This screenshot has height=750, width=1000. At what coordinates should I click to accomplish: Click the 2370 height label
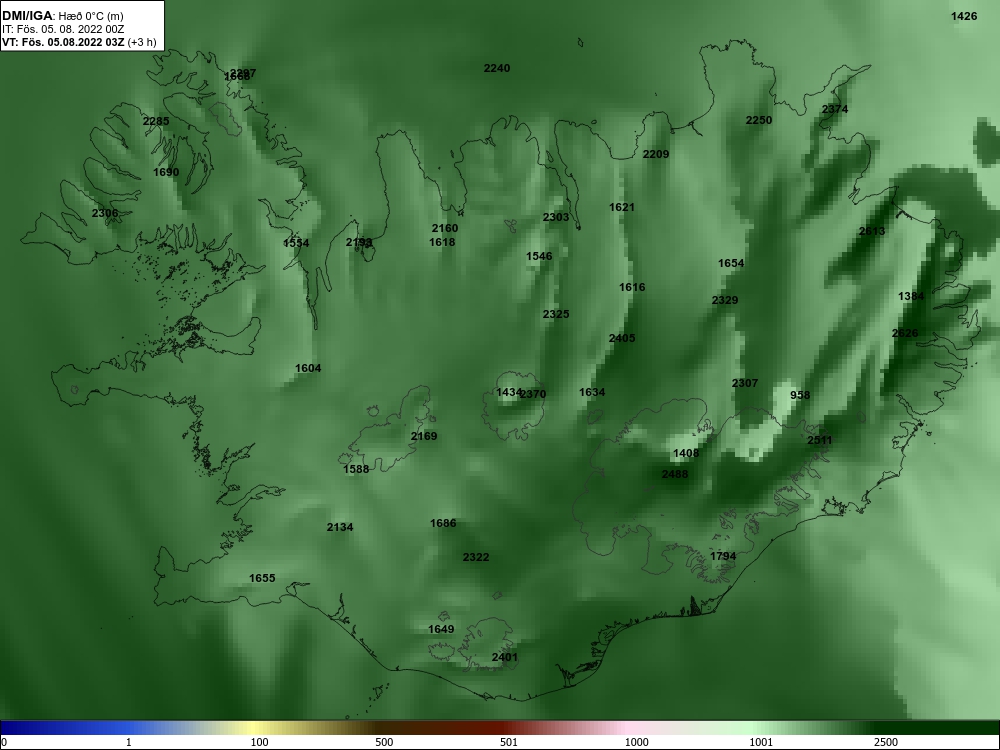coord(534,394)
